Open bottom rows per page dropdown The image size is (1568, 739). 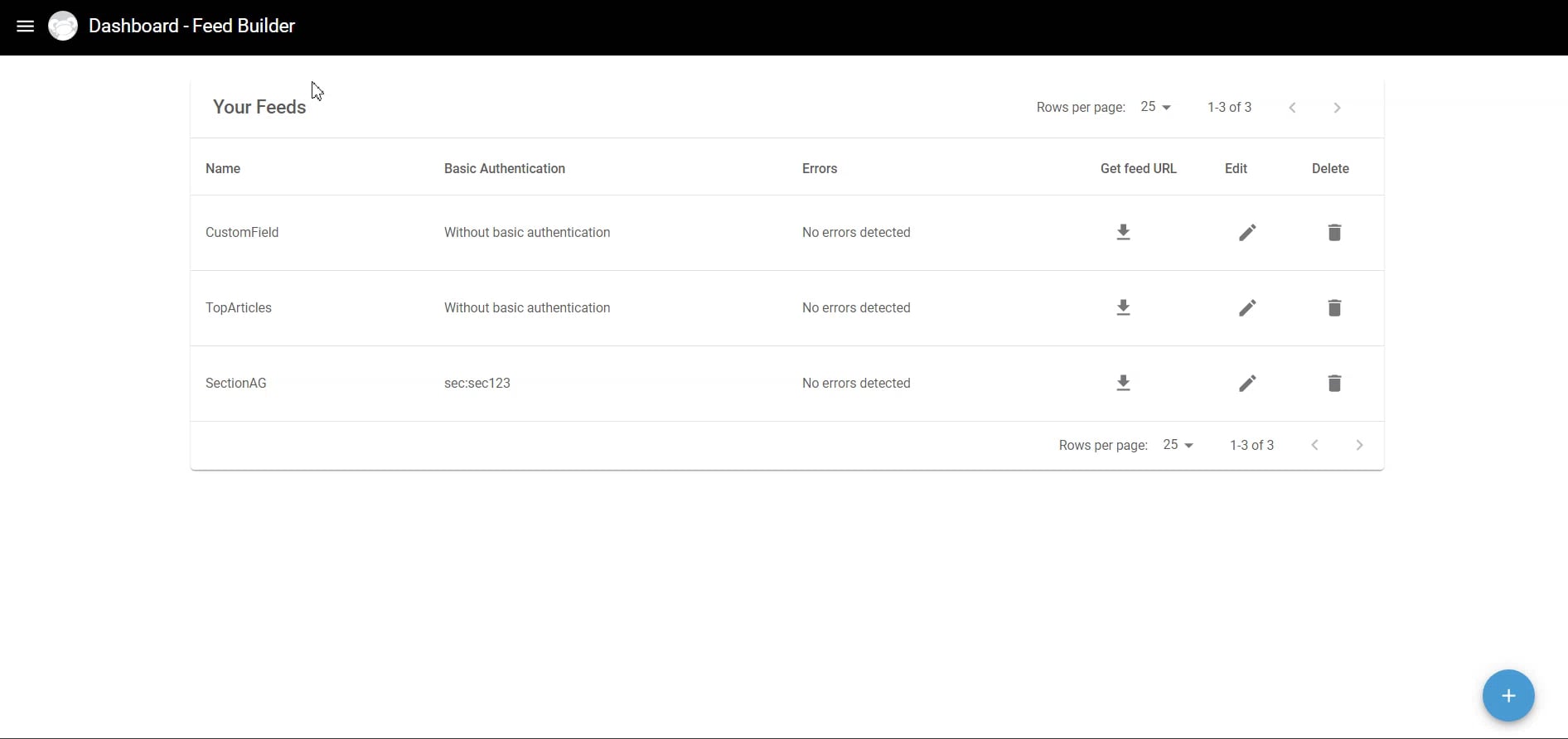tap(1178, 445)
